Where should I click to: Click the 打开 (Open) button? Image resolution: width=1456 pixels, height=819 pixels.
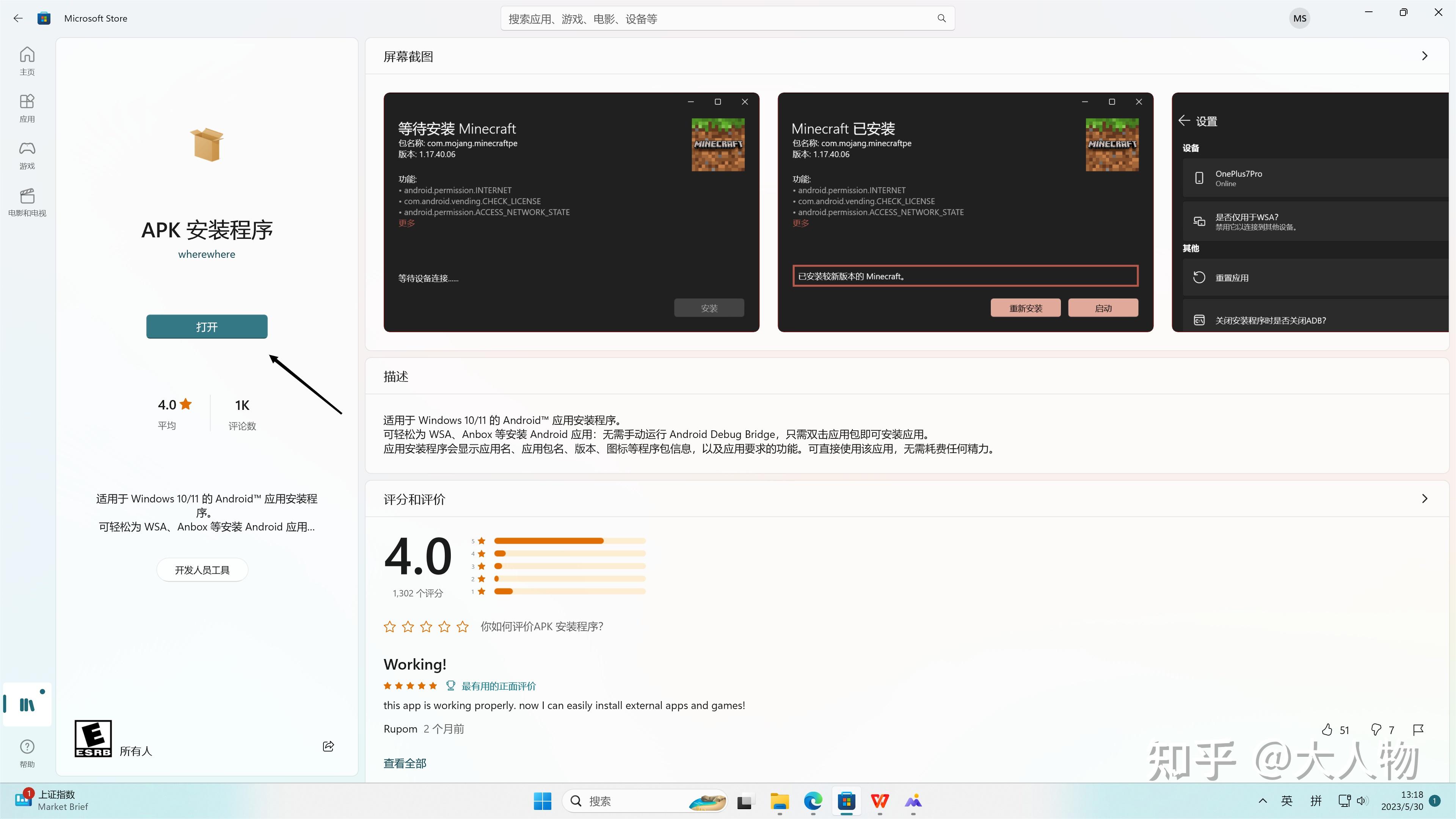click(x=207, y=327)
